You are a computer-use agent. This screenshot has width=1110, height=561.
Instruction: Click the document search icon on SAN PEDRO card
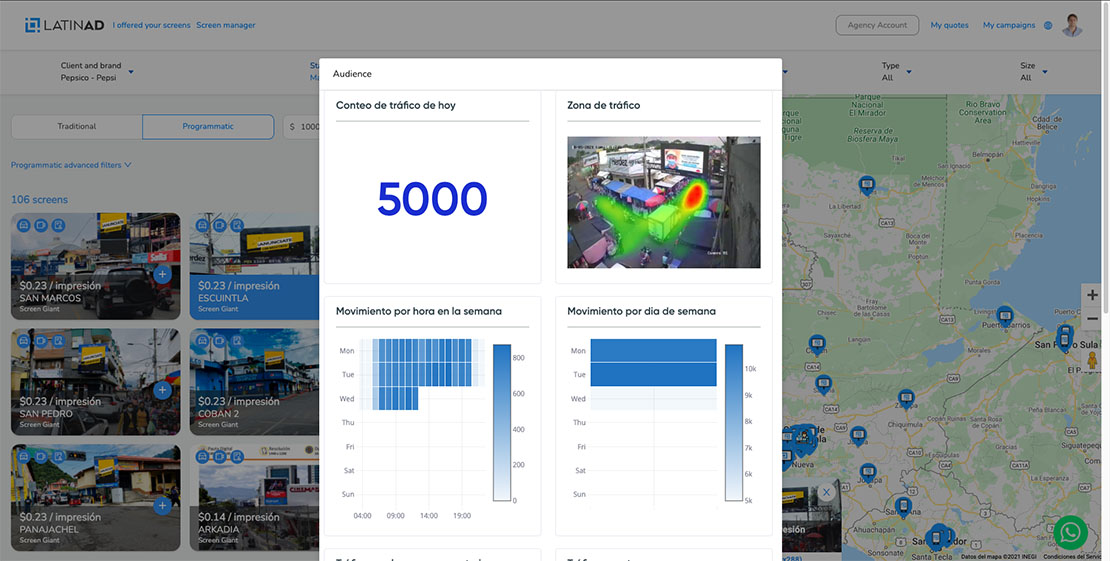coord(59,341)
